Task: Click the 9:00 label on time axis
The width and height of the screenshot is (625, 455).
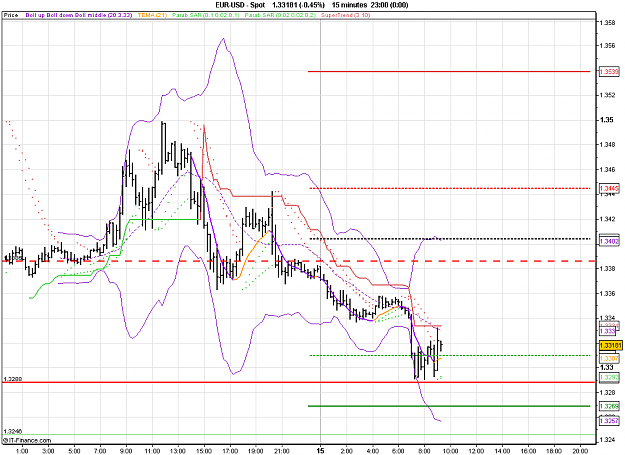Action: pyautogui.click(x=126, y=451)
